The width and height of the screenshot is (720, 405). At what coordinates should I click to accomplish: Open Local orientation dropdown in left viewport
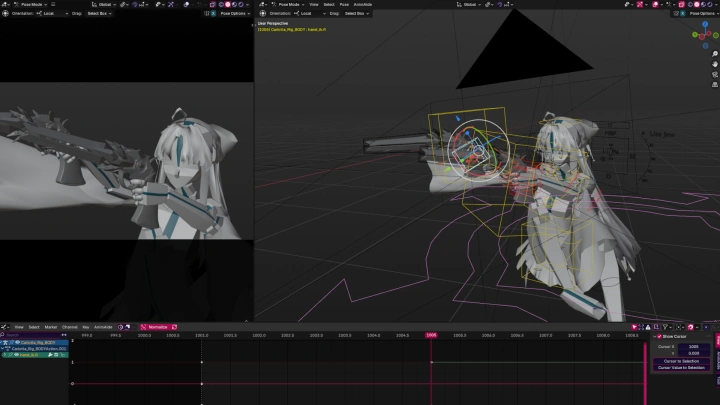(x=52, y=13)
